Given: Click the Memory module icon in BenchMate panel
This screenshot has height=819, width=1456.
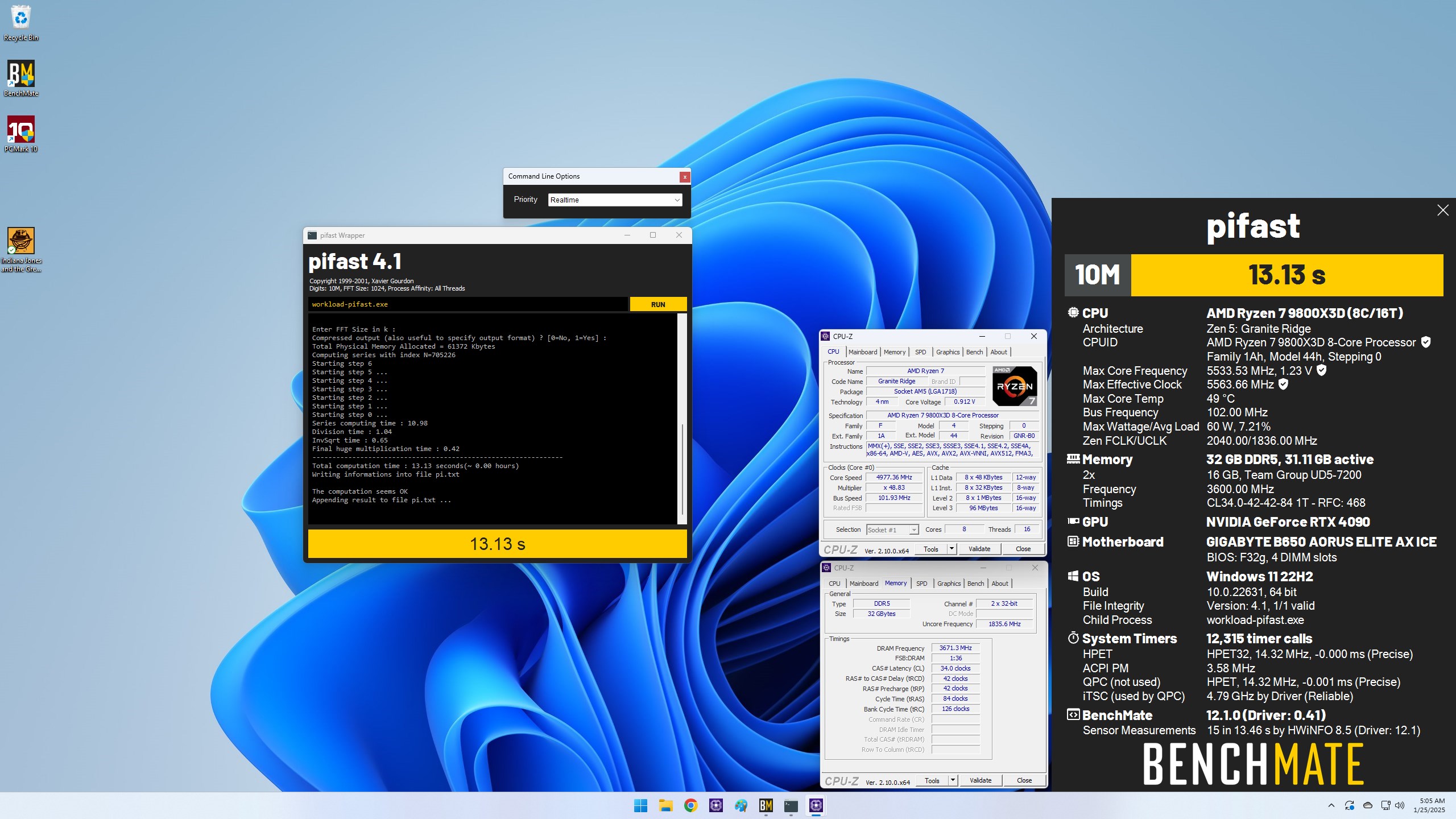Looking at the screenshot, I should coord(1073,458).
